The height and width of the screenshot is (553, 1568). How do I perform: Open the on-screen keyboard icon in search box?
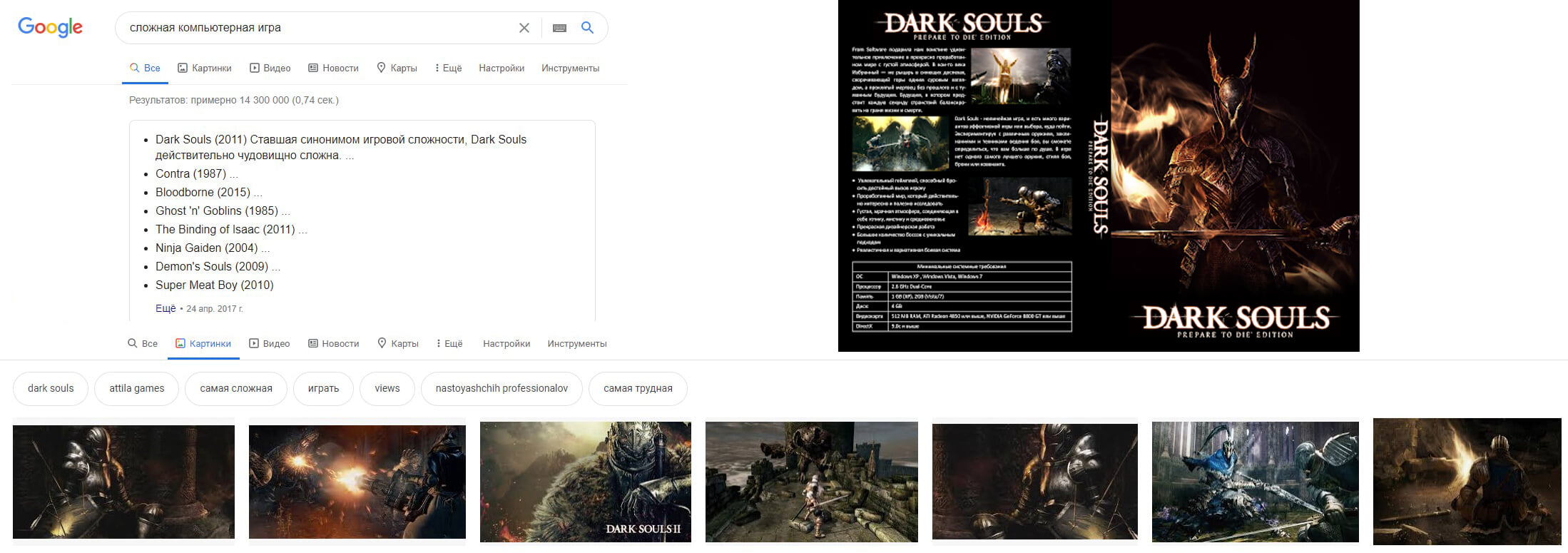click(x=559, y=28)
